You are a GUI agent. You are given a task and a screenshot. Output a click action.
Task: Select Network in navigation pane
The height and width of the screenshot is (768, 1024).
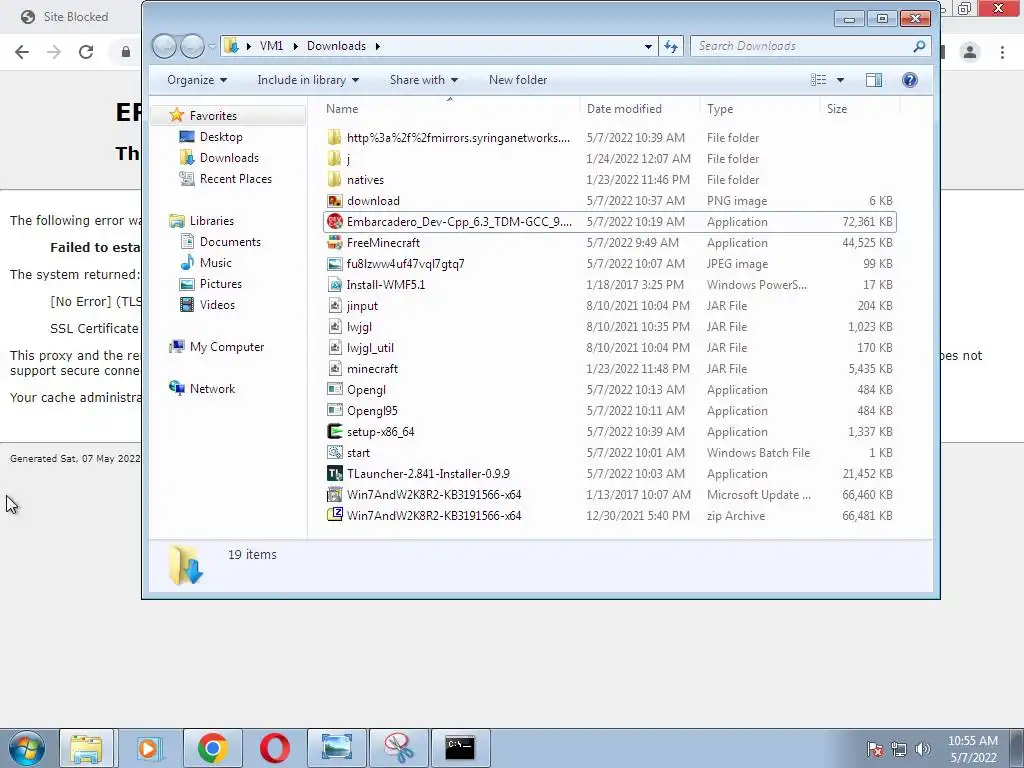pos(212,389)
